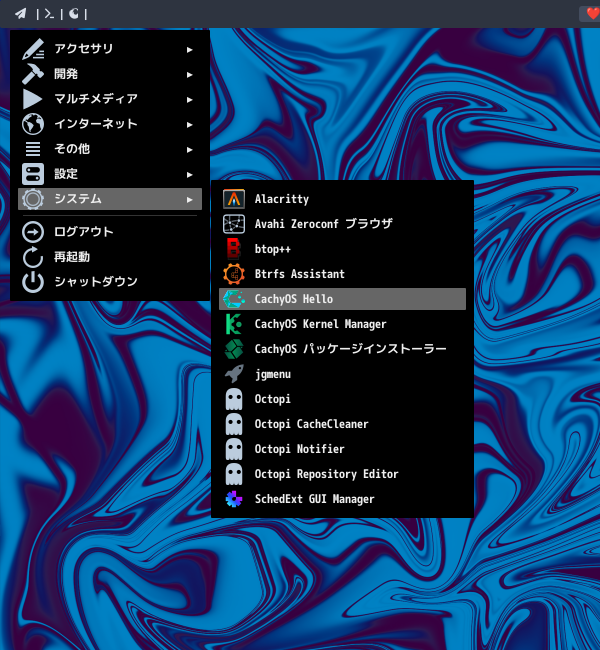Click the arrow-circle logout icon
The width and height of the screenshot is (600, 650).
[33, 232]
